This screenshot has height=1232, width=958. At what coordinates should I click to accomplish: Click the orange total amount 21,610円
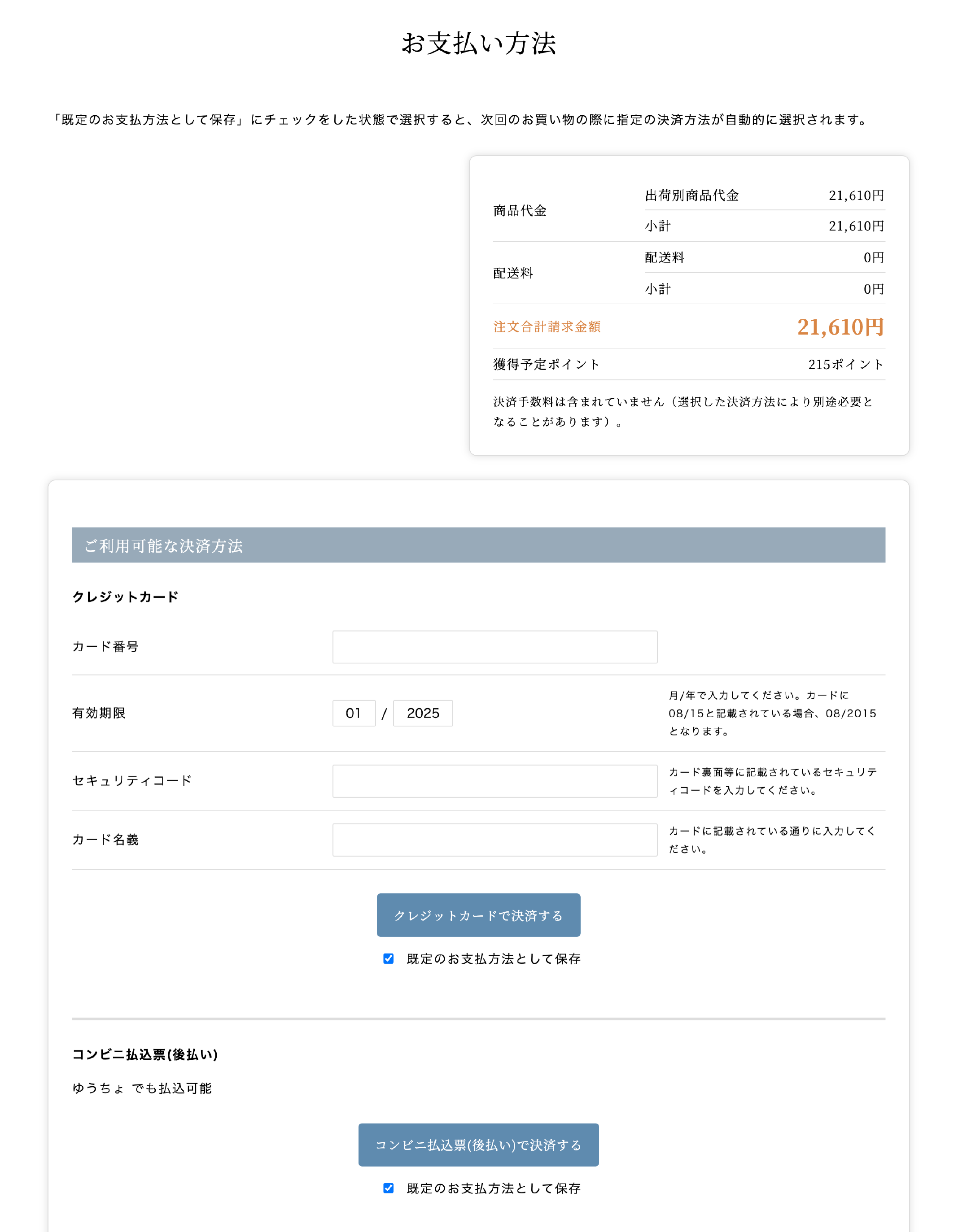[x=840, y=327]
